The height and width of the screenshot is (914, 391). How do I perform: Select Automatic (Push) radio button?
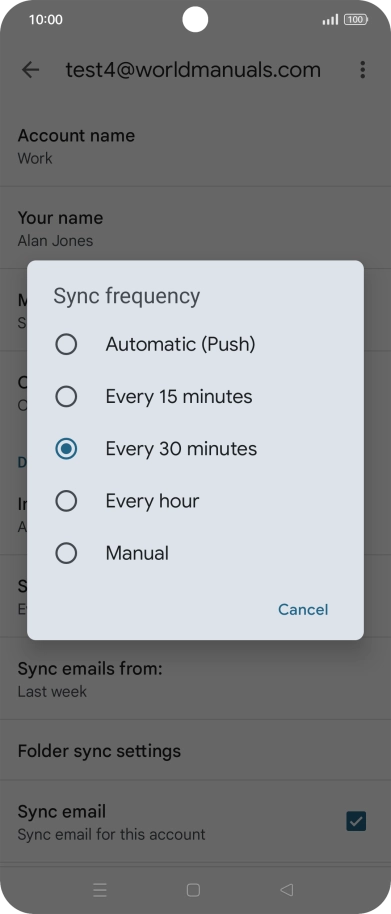66,344
